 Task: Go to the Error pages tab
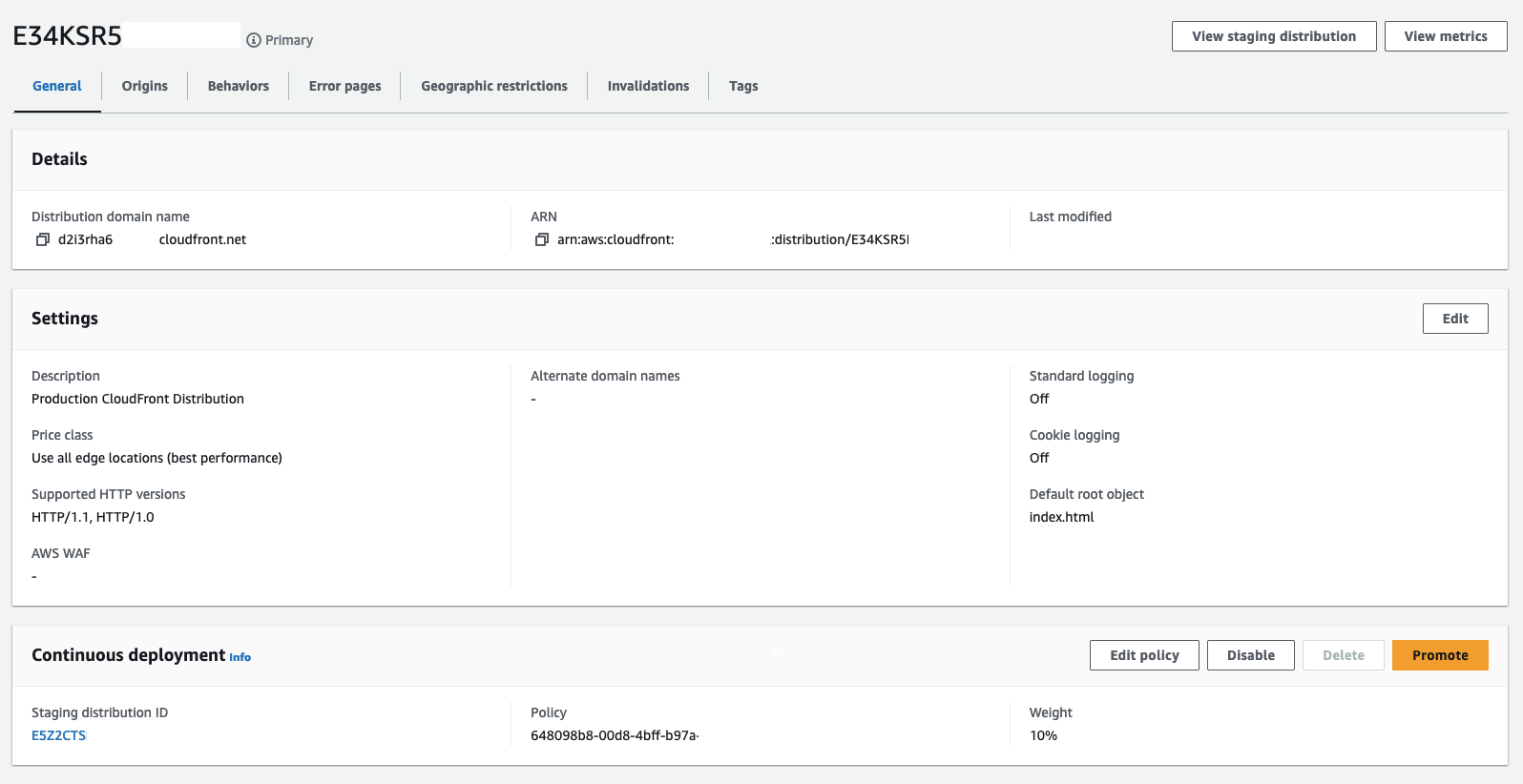point(345,86)
